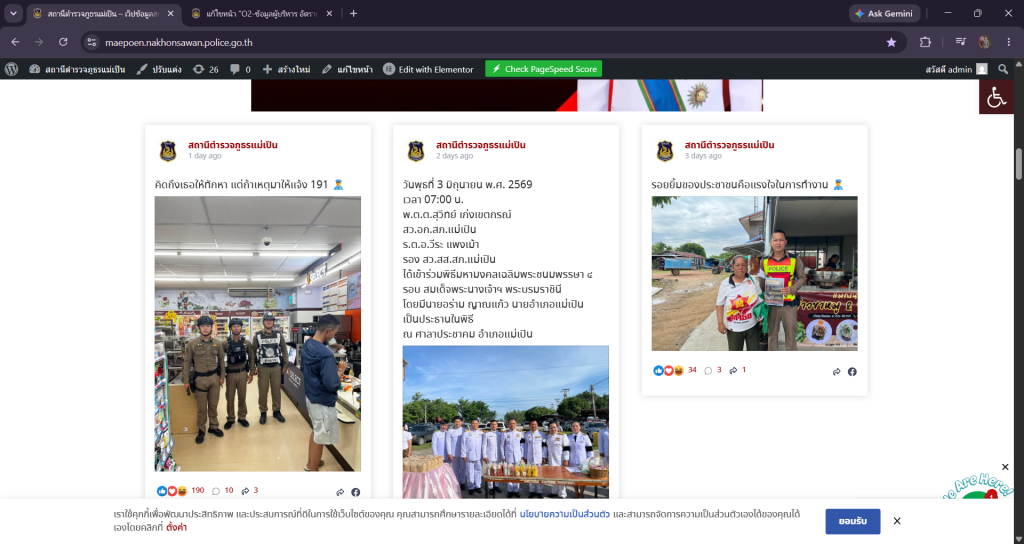1024x544 pixels.
Task: View site information icon in address bar
Action: (x=92, y=42)
